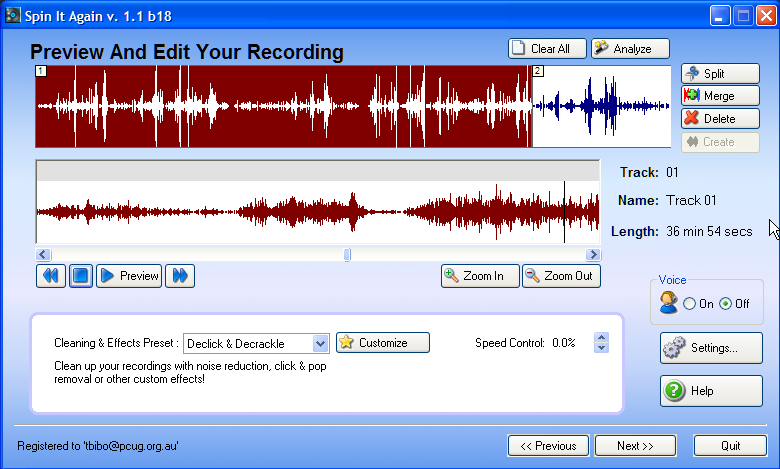Start the Preview playback
The height and width of the screenshot is (469, 780).
tap(129, 276)
